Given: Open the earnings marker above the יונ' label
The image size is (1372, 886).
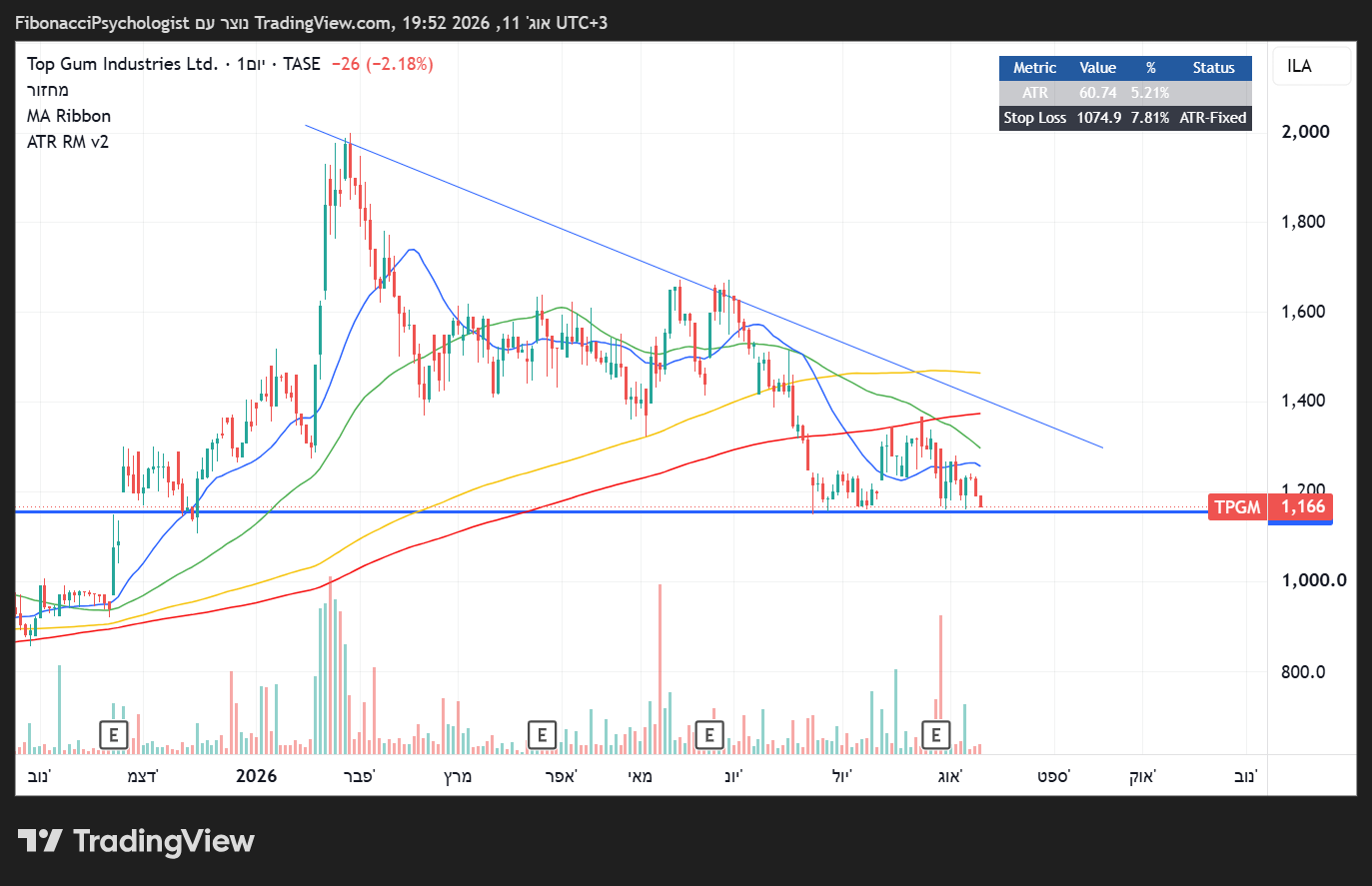Looking at the screenshot, I should pyautogui.click(x=708, y=736).
